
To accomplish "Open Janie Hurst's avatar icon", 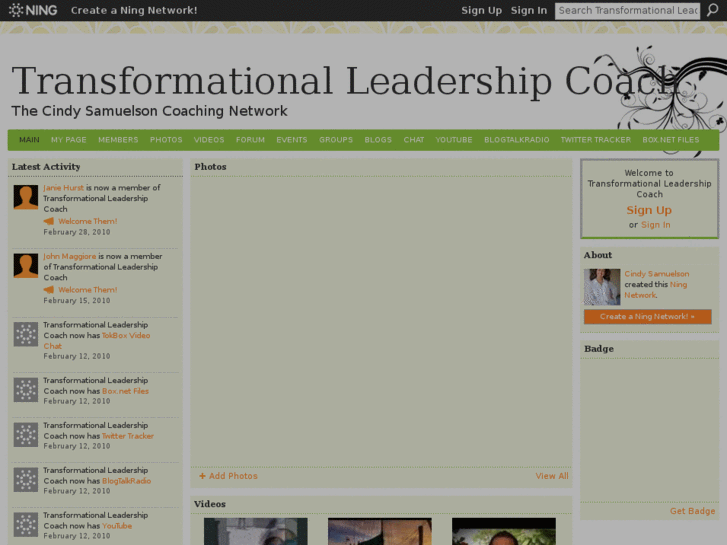I will 26,197.
